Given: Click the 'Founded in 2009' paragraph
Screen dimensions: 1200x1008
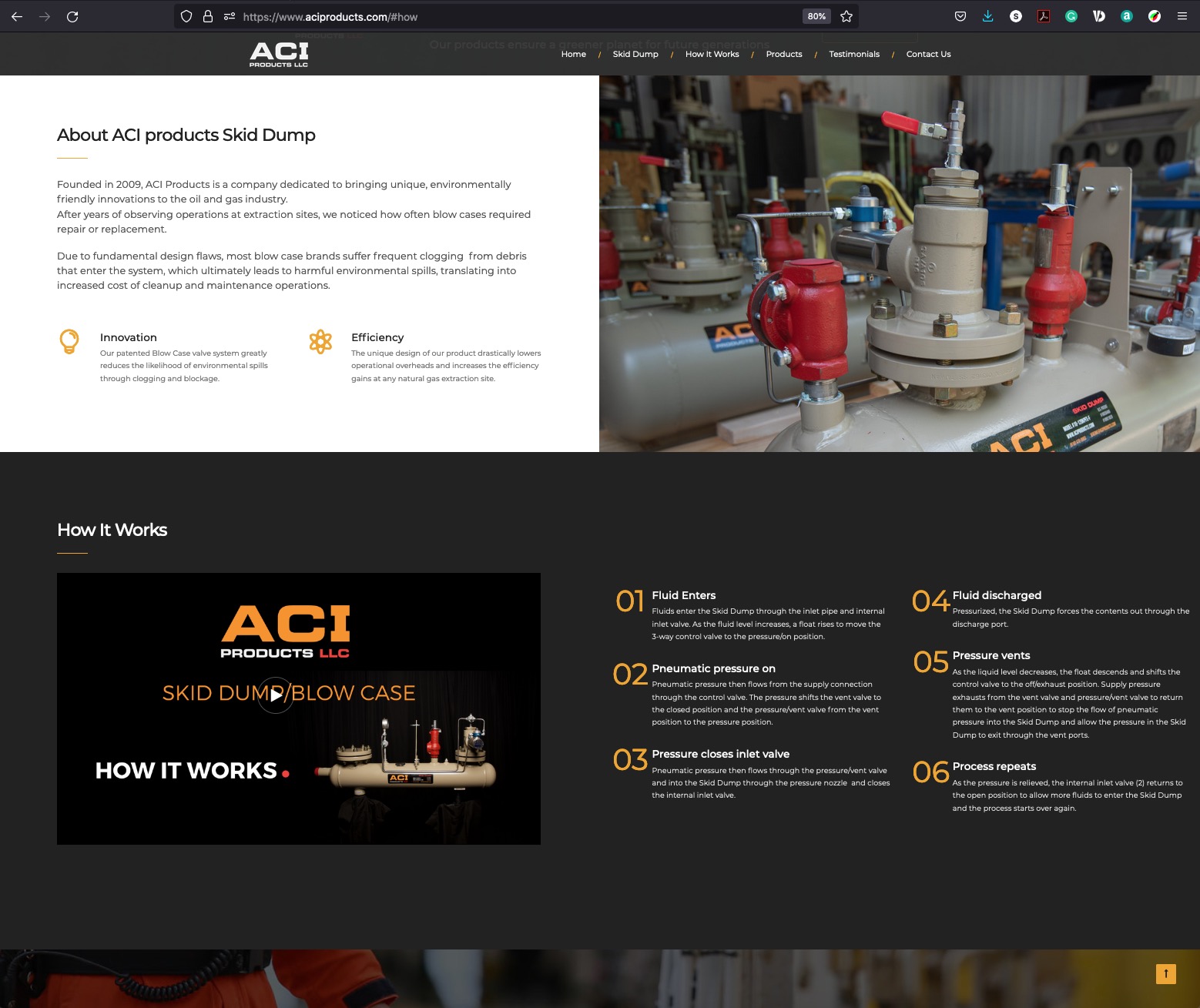Looking at the screenshot, I should [x=294, y=206].
